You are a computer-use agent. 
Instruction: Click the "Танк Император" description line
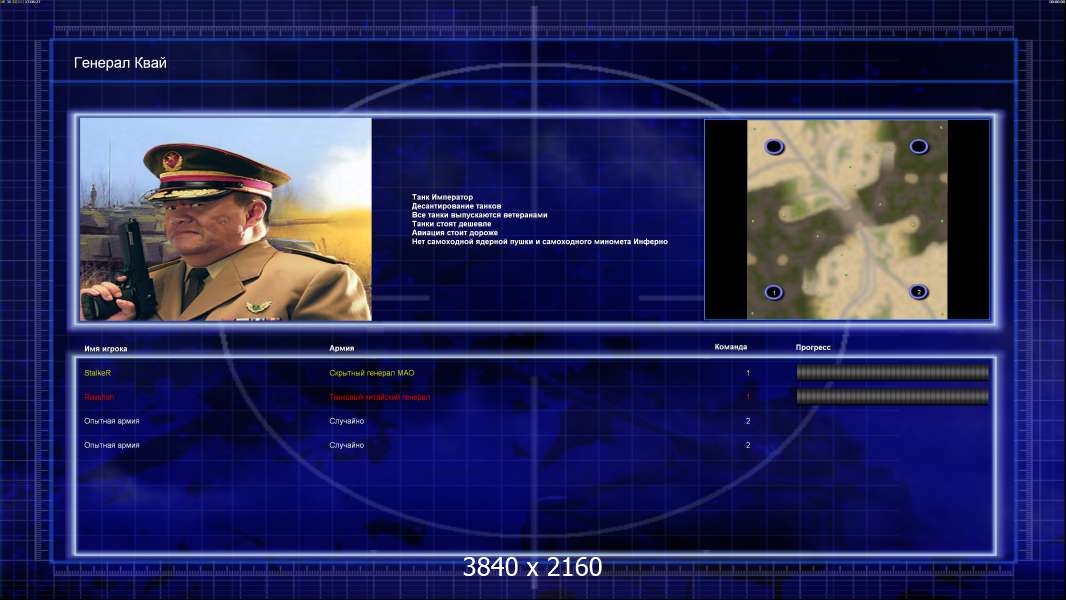pos(442,197)
